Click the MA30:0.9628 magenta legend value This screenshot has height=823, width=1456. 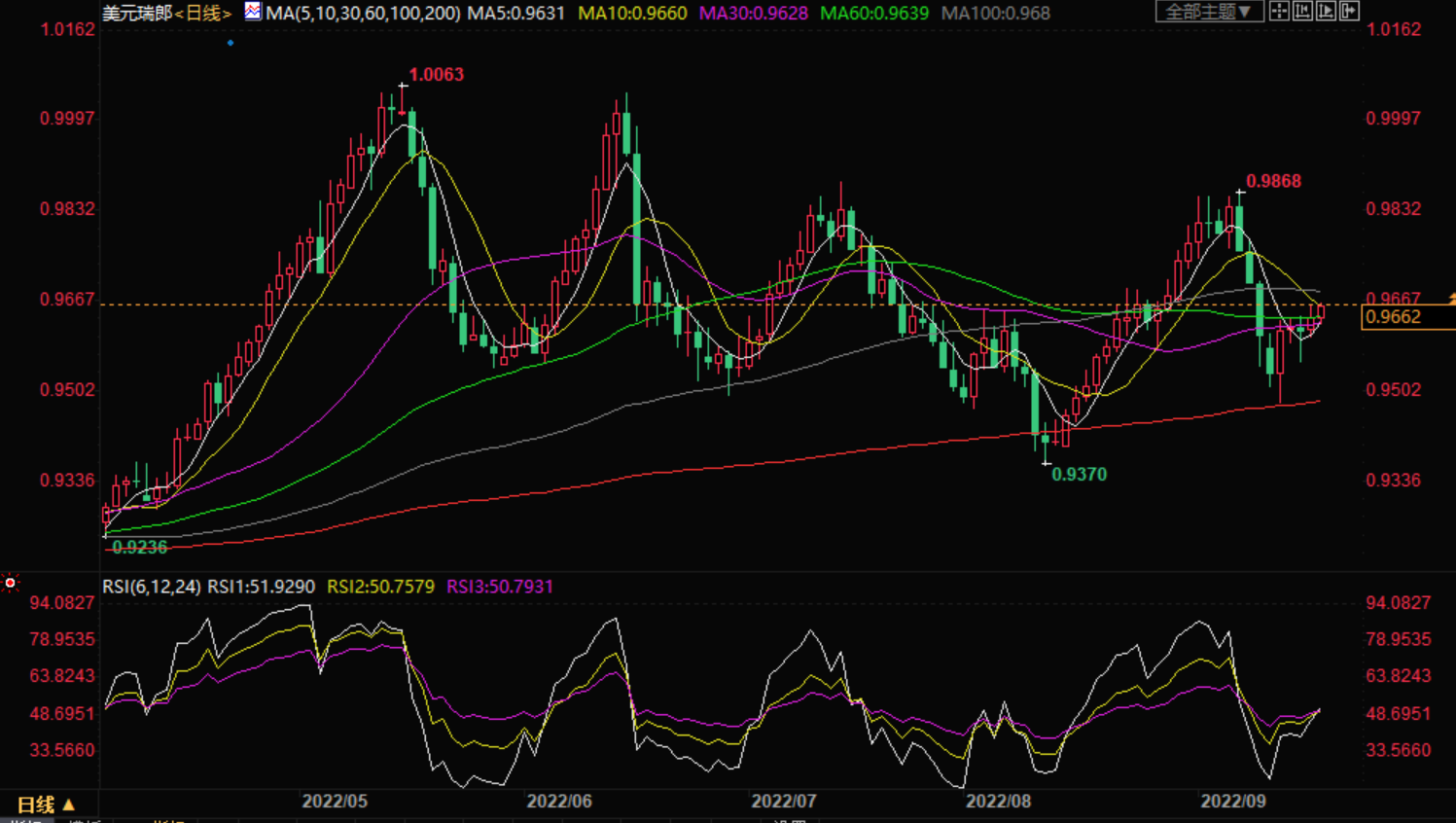[x=753, y=14]
